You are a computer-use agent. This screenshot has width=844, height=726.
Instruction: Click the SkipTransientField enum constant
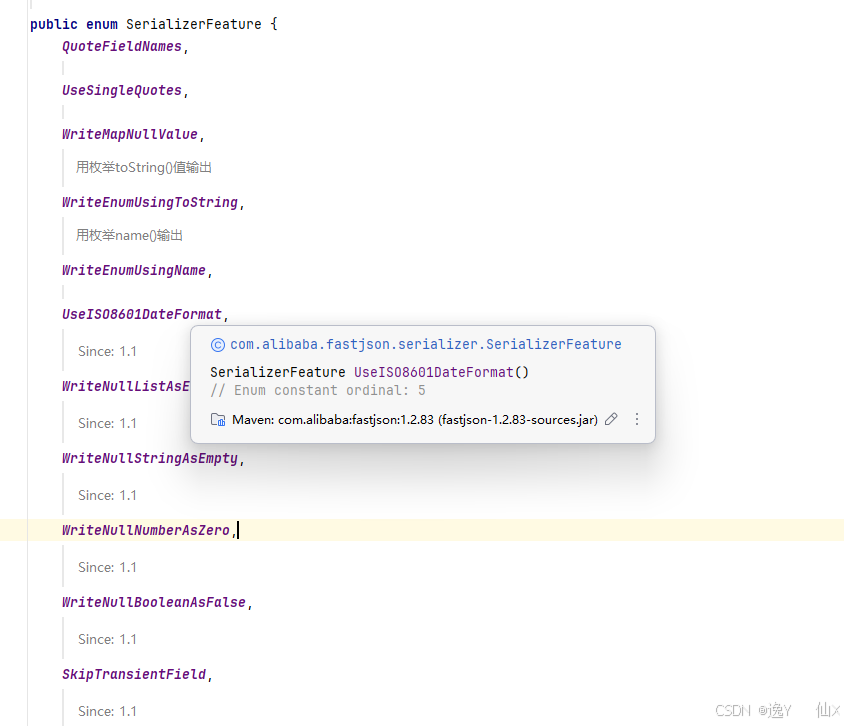pos(134,674)
